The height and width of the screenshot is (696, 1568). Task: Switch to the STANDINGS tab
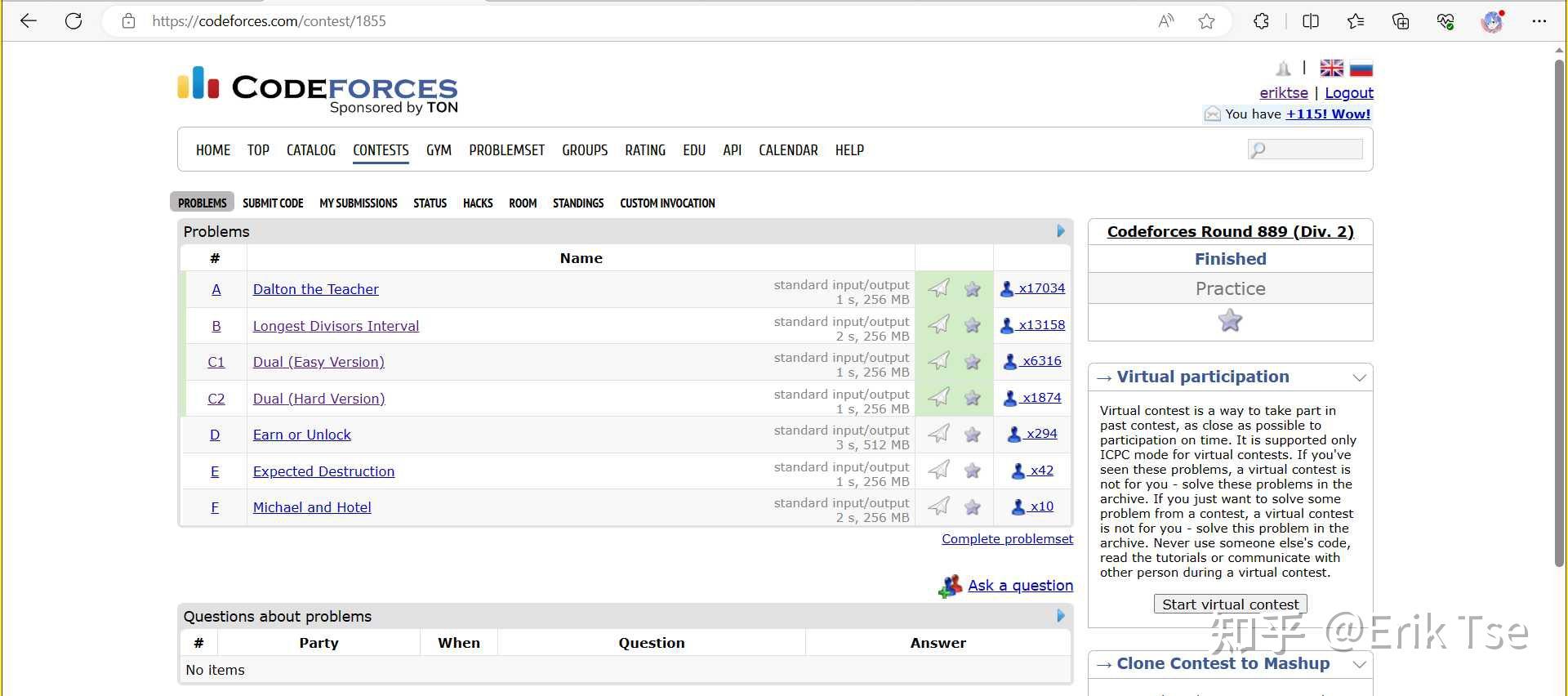click(578, 203)
